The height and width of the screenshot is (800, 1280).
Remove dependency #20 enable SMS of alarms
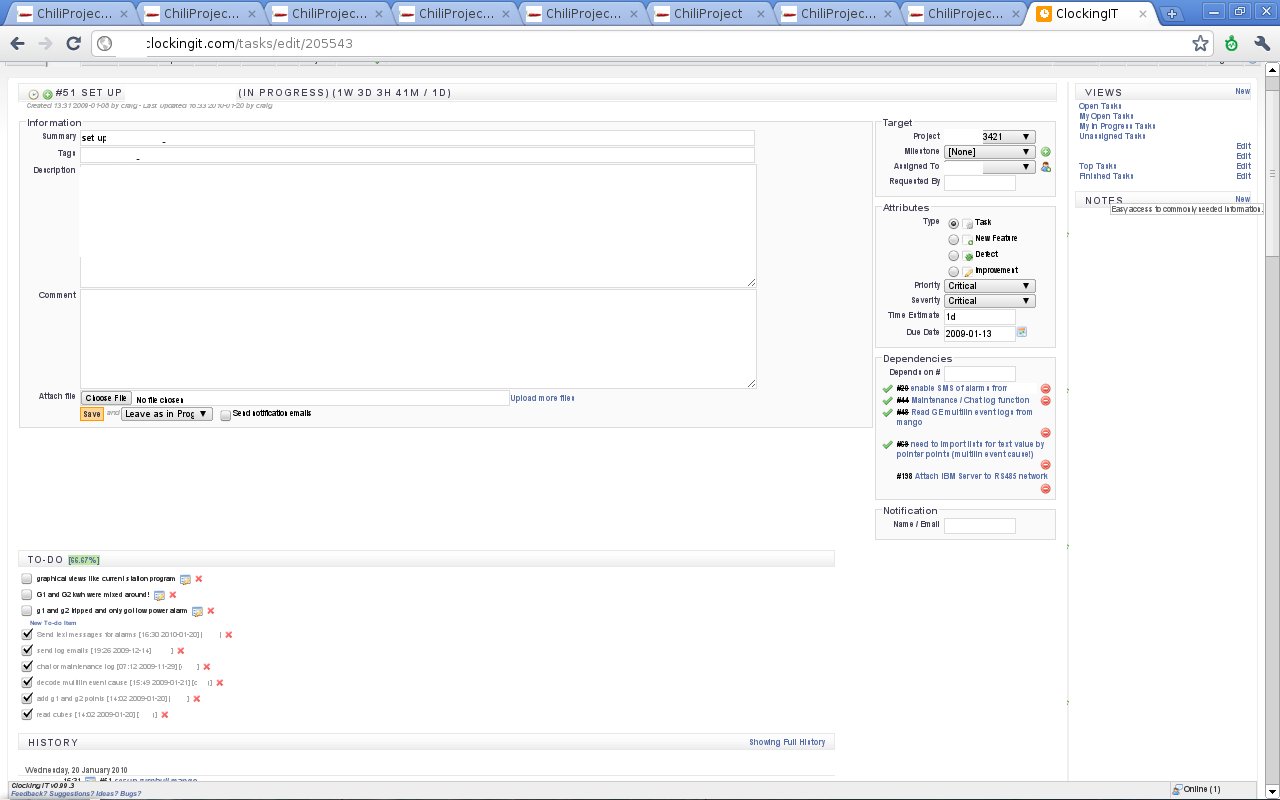[x=1046, y=388]
